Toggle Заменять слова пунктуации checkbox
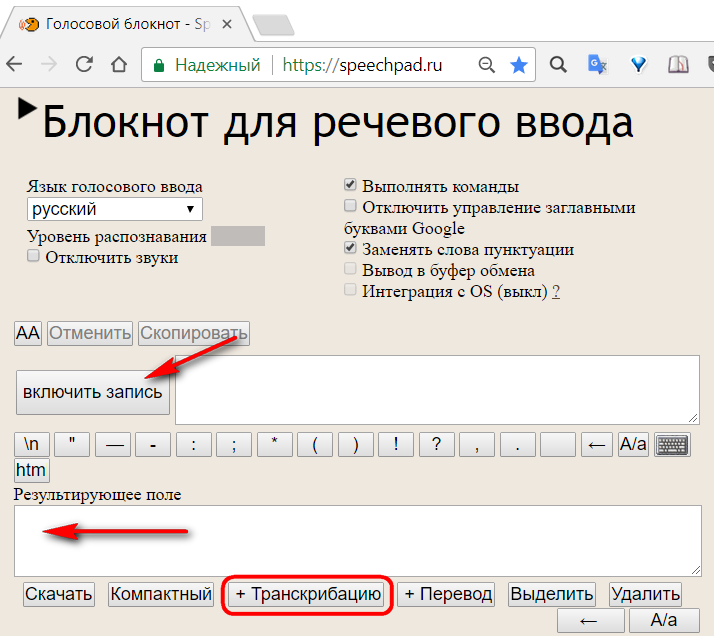 pyautogui.click(x=350, y=248)
